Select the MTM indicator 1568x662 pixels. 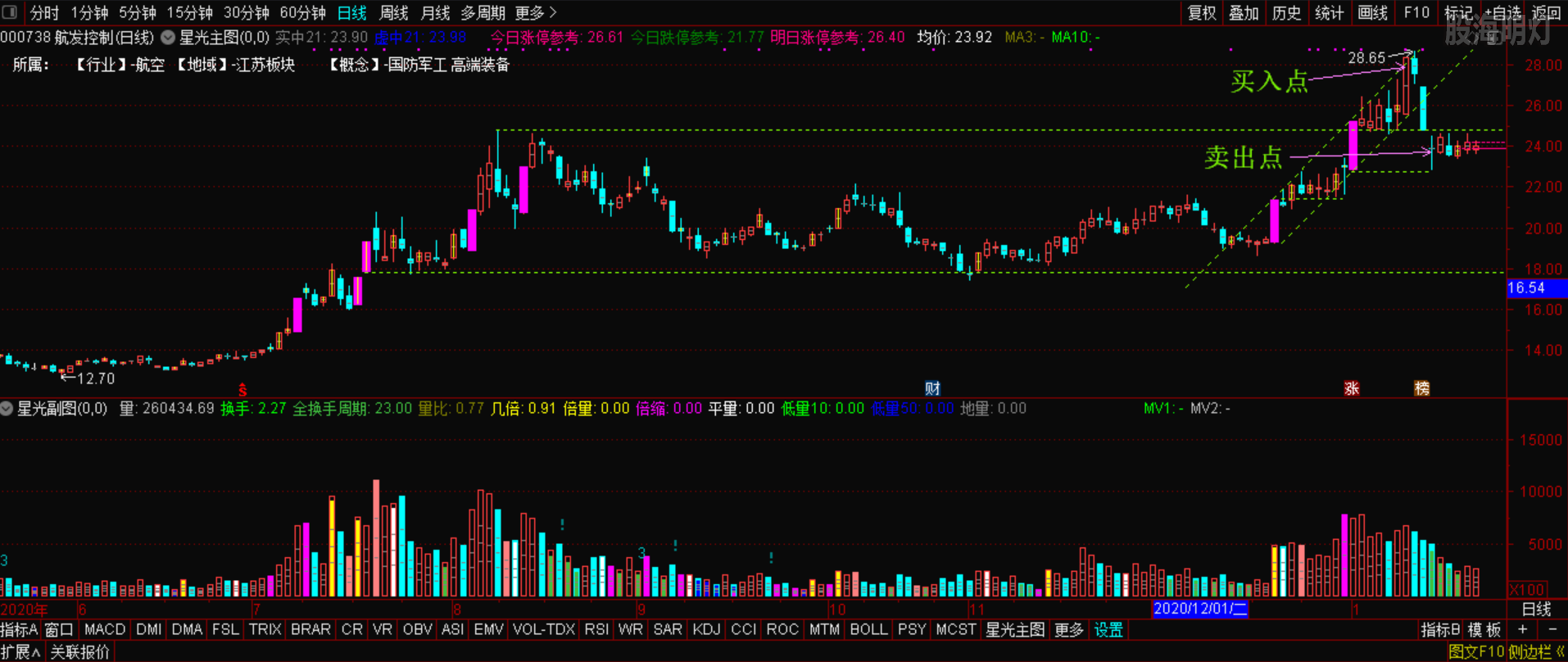(x=824, y=630)
